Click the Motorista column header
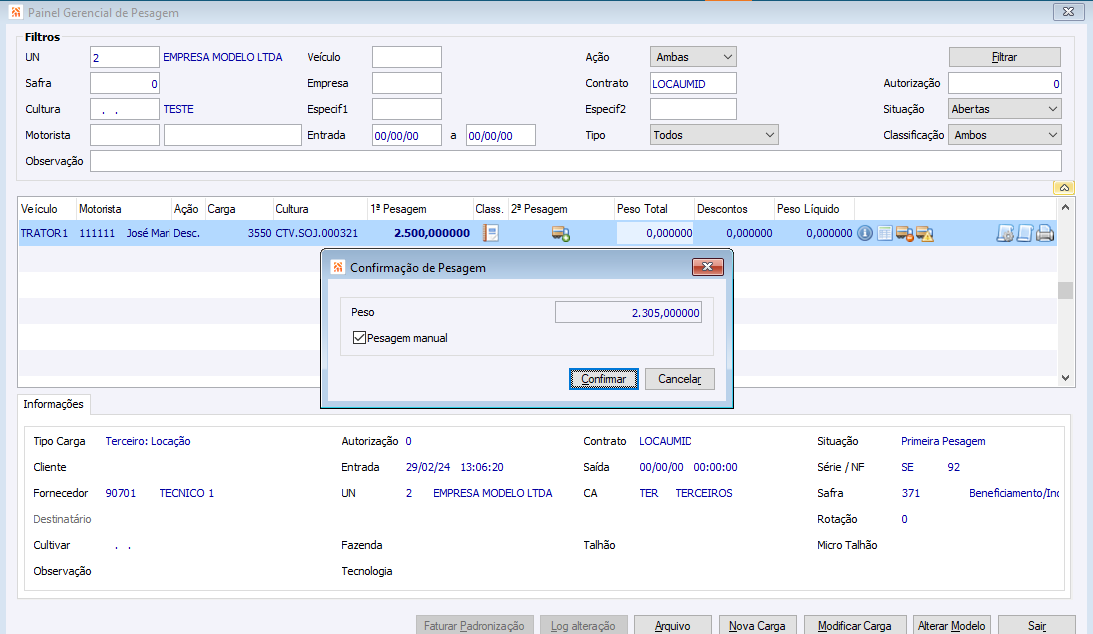The width and height of the screenshot is (1093, 634). pos(123,209)
